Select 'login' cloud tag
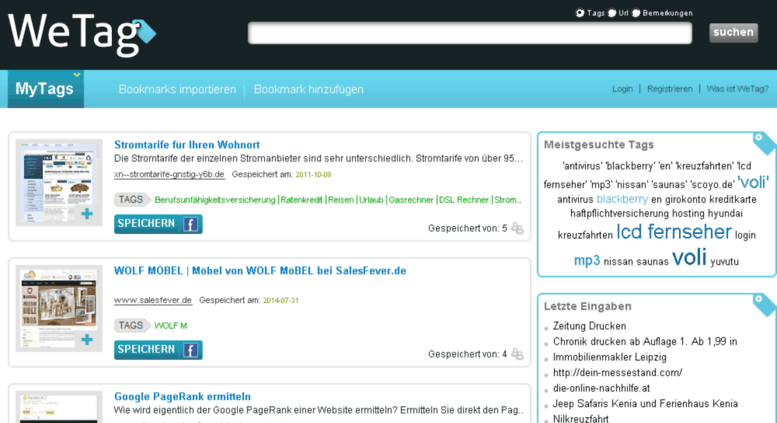The image size is (777, 423). point(745,235)
